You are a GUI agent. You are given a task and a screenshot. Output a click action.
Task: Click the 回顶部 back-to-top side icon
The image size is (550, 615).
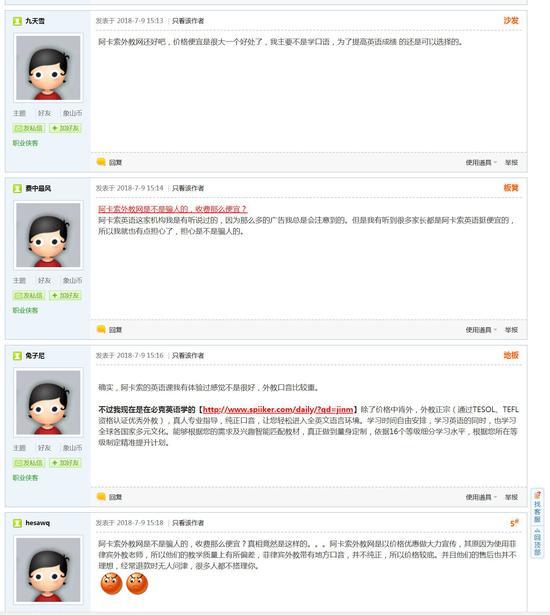tap(537, 542)
